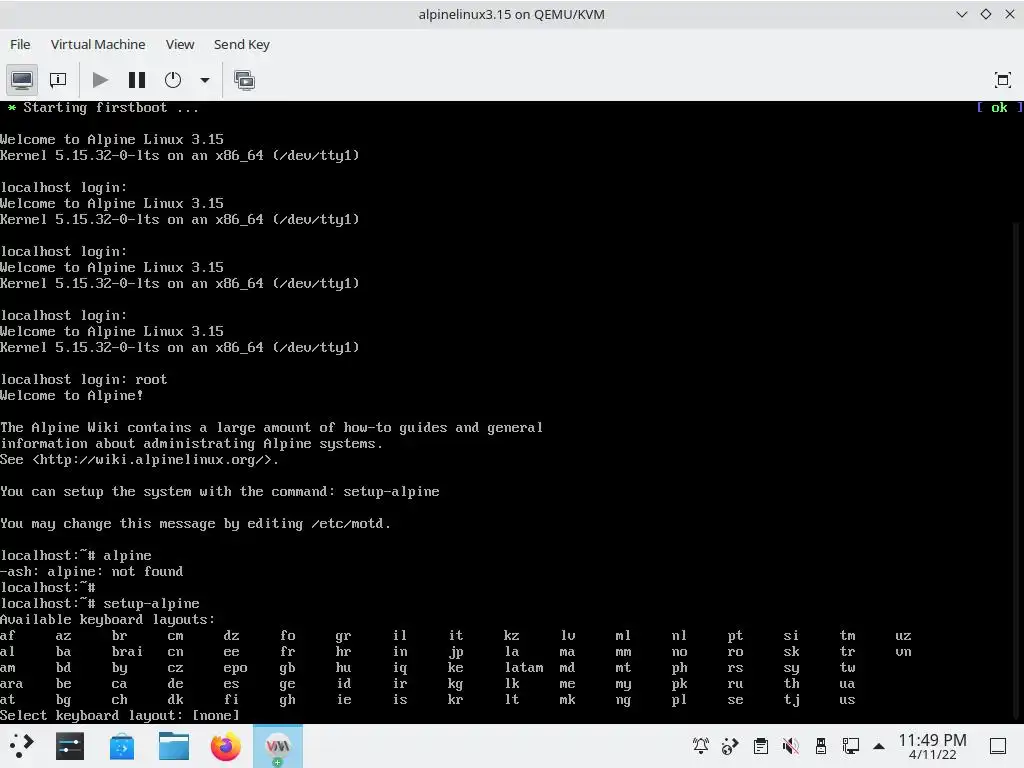This screenshot has width=1024, height=768.
Task: Open removable devices tray icon
Action: tap(820, 746)
